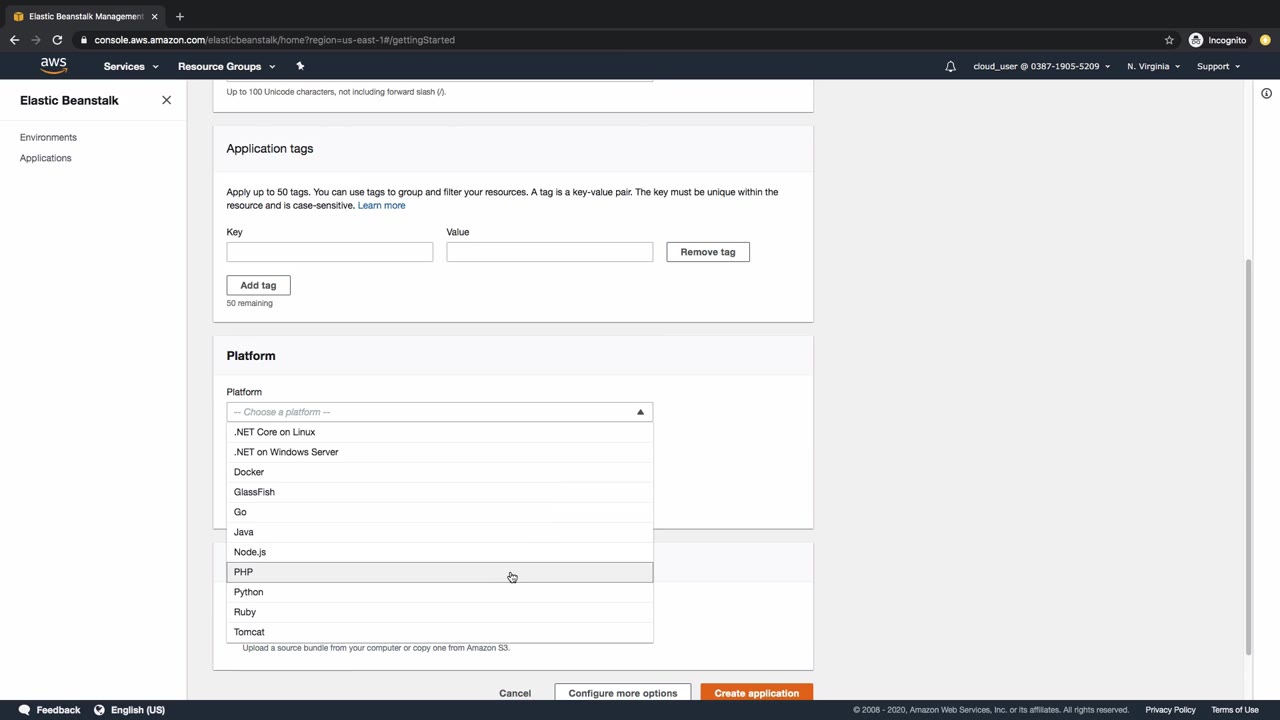1280x720 pixels.
Task: Click the tag Key input field
Action: 329,252
